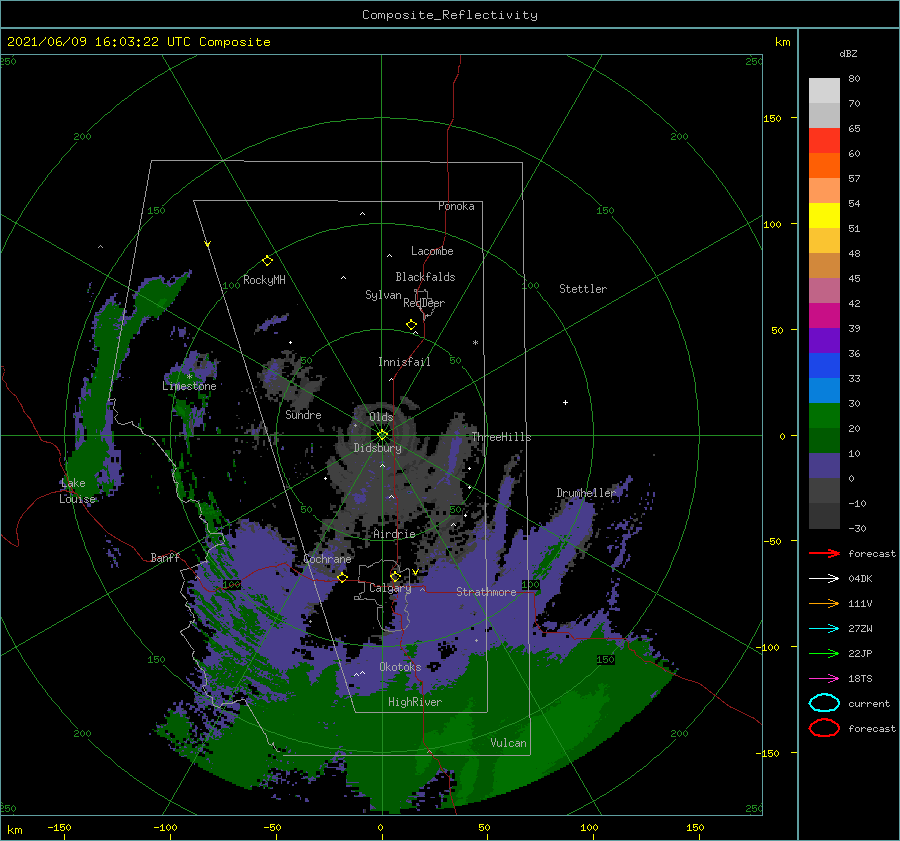The image size is (900, 841).
Task: Click the Lacombe city label
Action: pyautogui.click(x=432, y=251)
